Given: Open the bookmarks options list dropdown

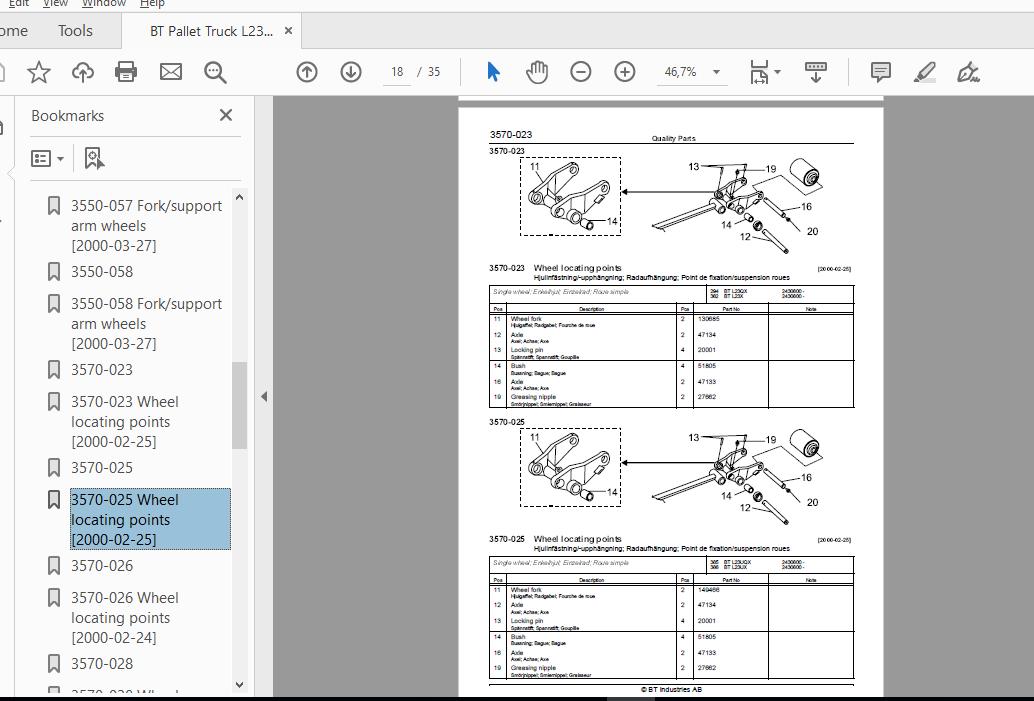Looking at the screenshot, I should click(47, 158).
